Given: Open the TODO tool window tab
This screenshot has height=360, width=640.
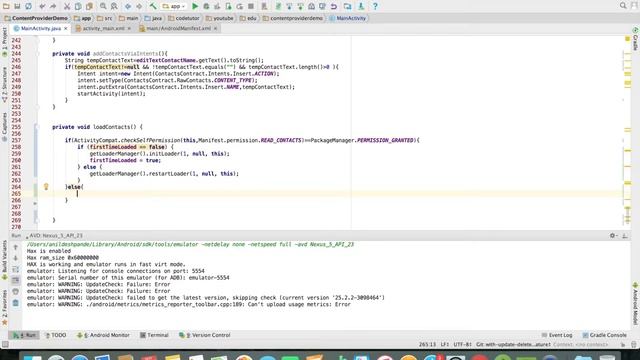Looking at the screenshot, I should (56, 335).
